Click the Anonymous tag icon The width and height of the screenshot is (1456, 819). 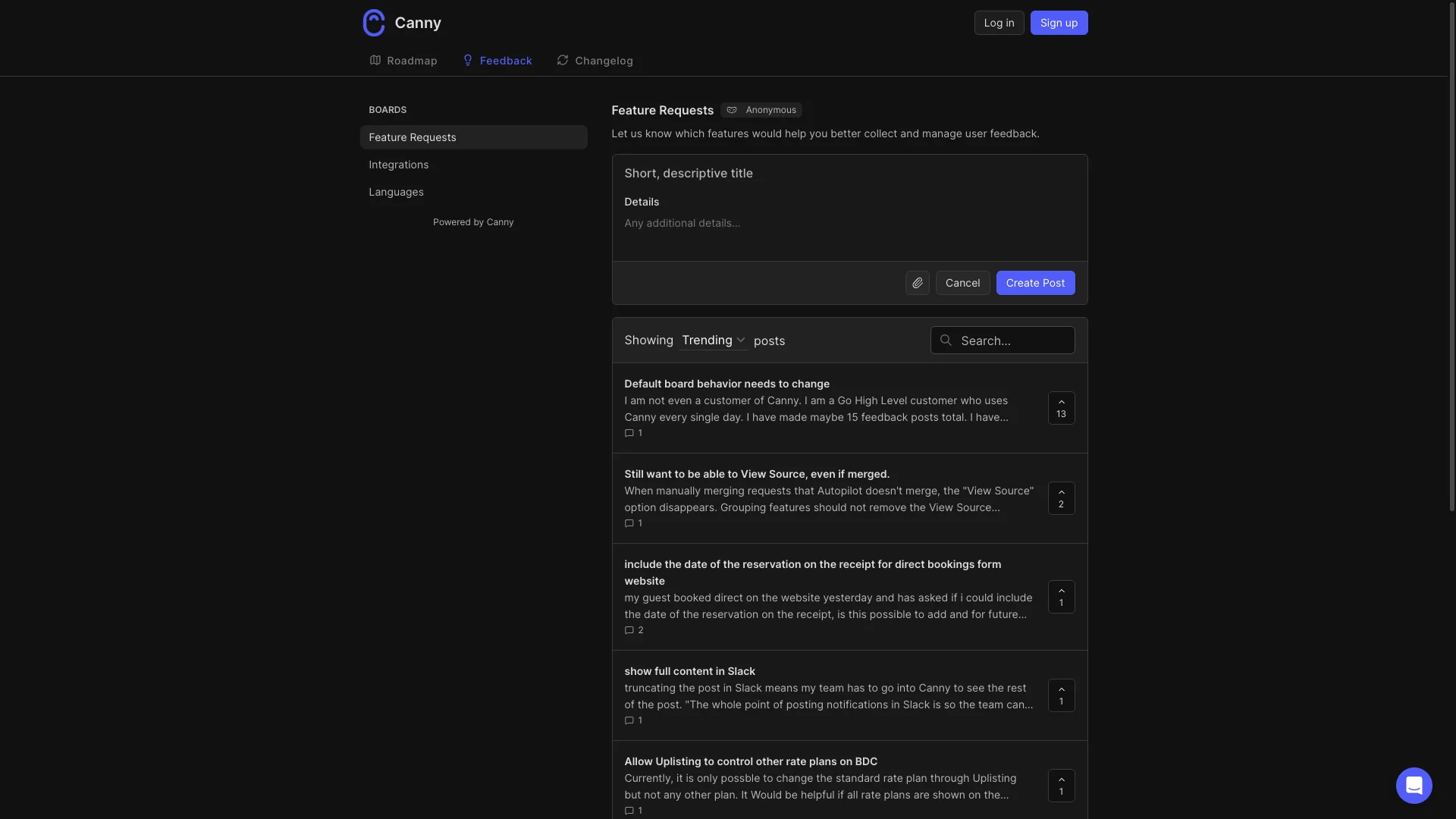tap(731, 109)
